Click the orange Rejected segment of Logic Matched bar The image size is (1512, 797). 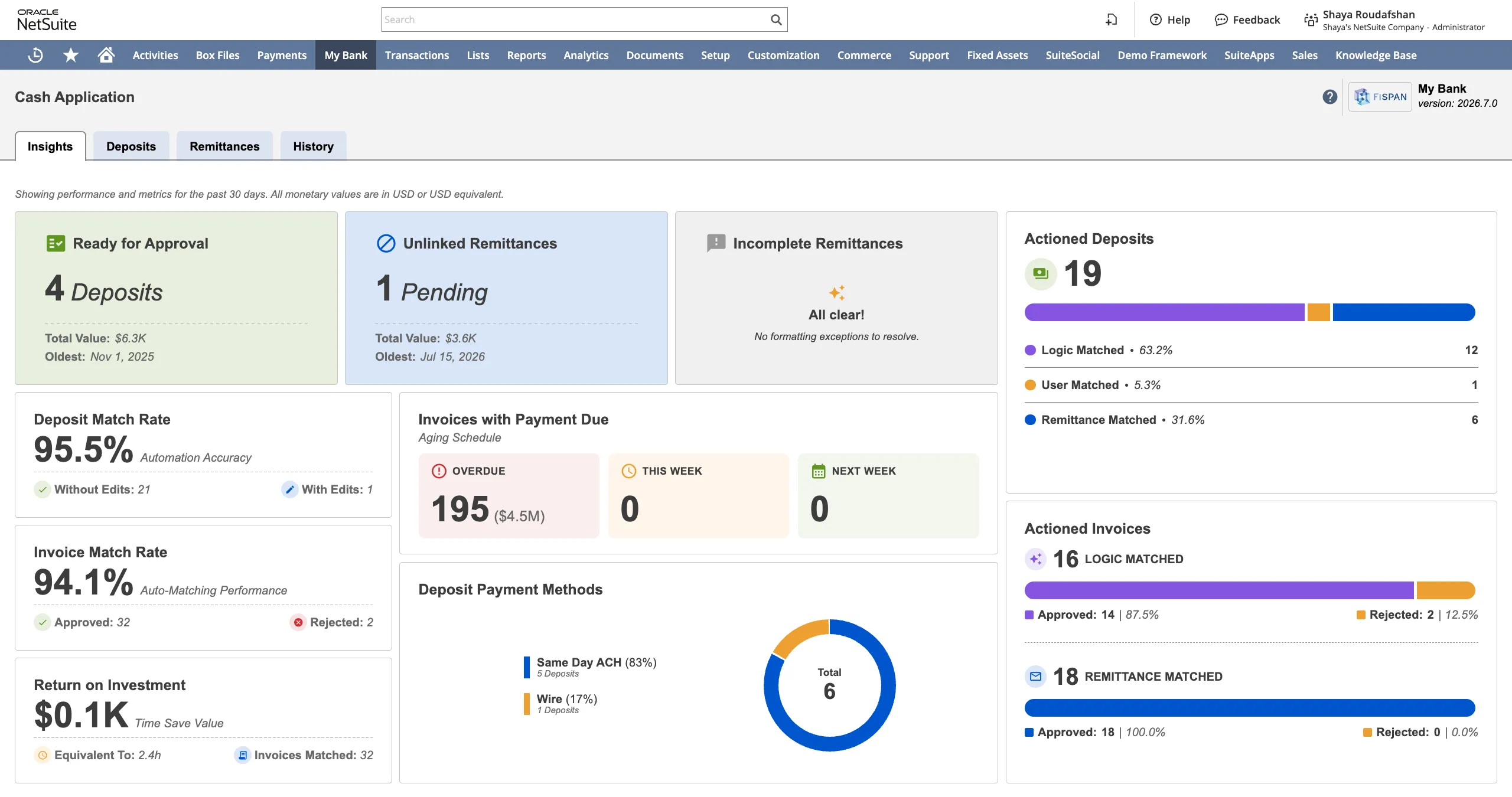(x=1446, y=590)
